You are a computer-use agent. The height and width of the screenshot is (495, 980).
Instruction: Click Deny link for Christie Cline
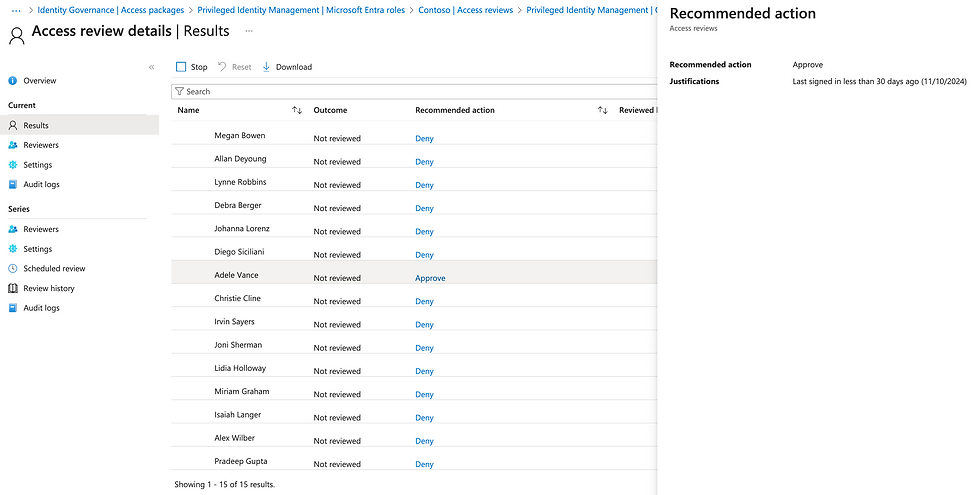tap(424, 301)
